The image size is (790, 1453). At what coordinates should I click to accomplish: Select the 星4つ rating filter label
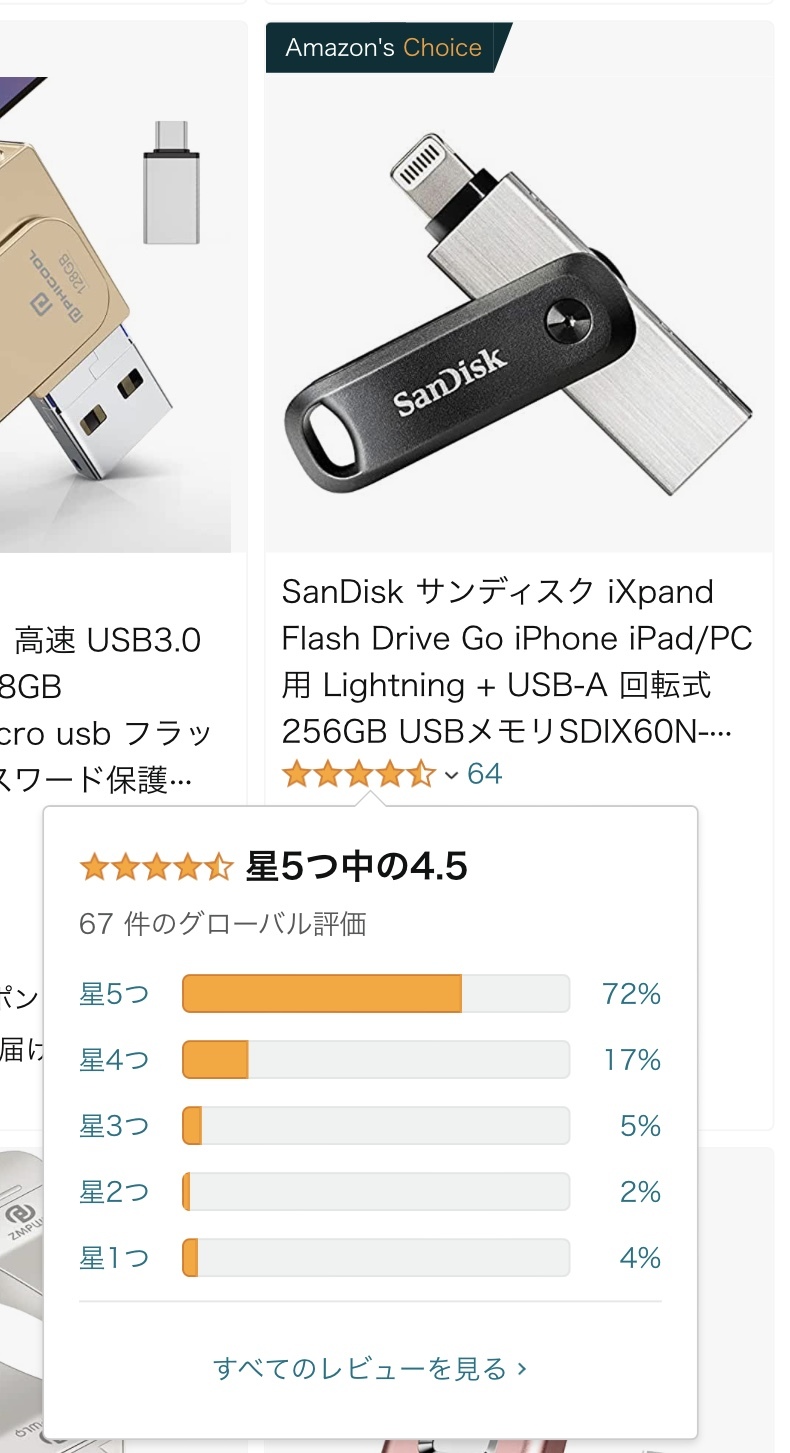114,1060
